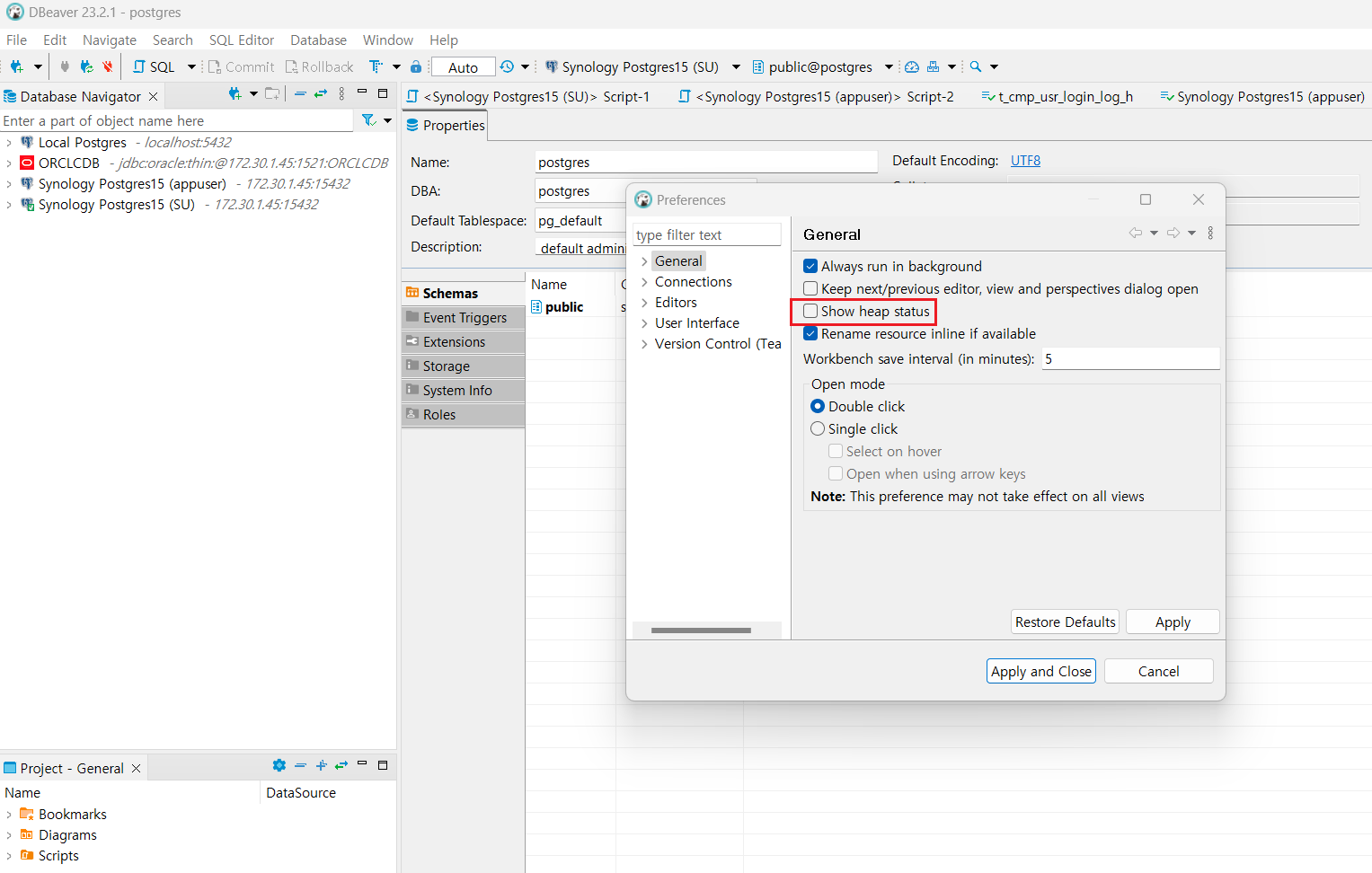Click the Connect plug icon in main toolbar

pyautogui.click(x=65, y=66)
